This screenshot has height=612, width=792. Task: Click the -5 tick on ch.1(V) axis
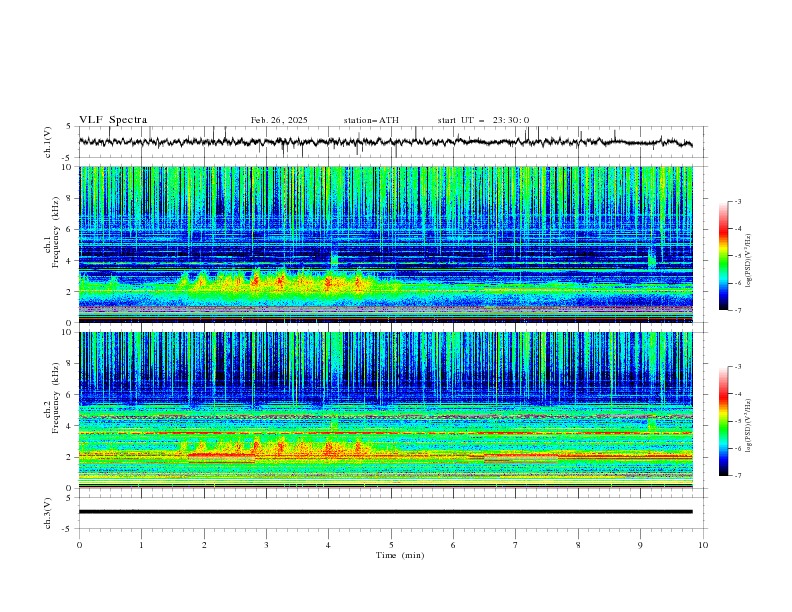[67, 158]
